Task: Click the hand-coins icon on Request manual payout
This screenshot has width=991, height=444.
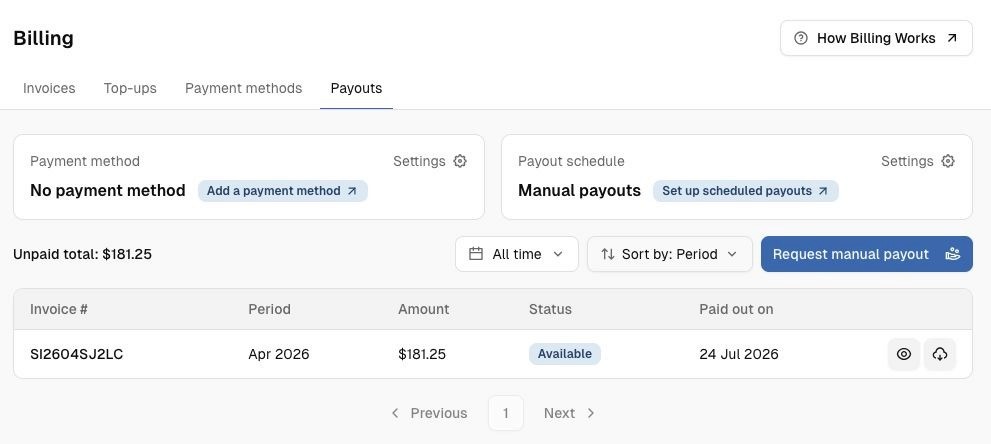Action: pos(953,254)
